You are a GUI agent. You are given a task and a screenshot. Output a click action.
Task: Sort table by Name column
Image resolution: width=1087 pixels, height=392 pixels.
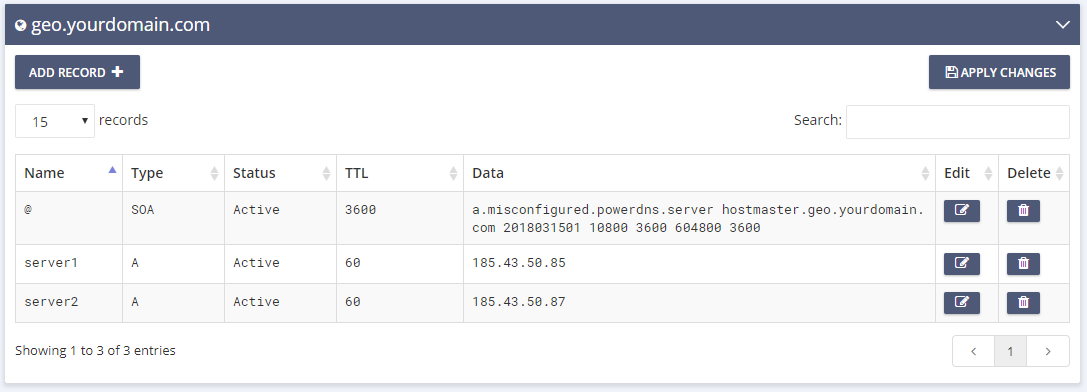pyautogui.click(x=69, y=173)
